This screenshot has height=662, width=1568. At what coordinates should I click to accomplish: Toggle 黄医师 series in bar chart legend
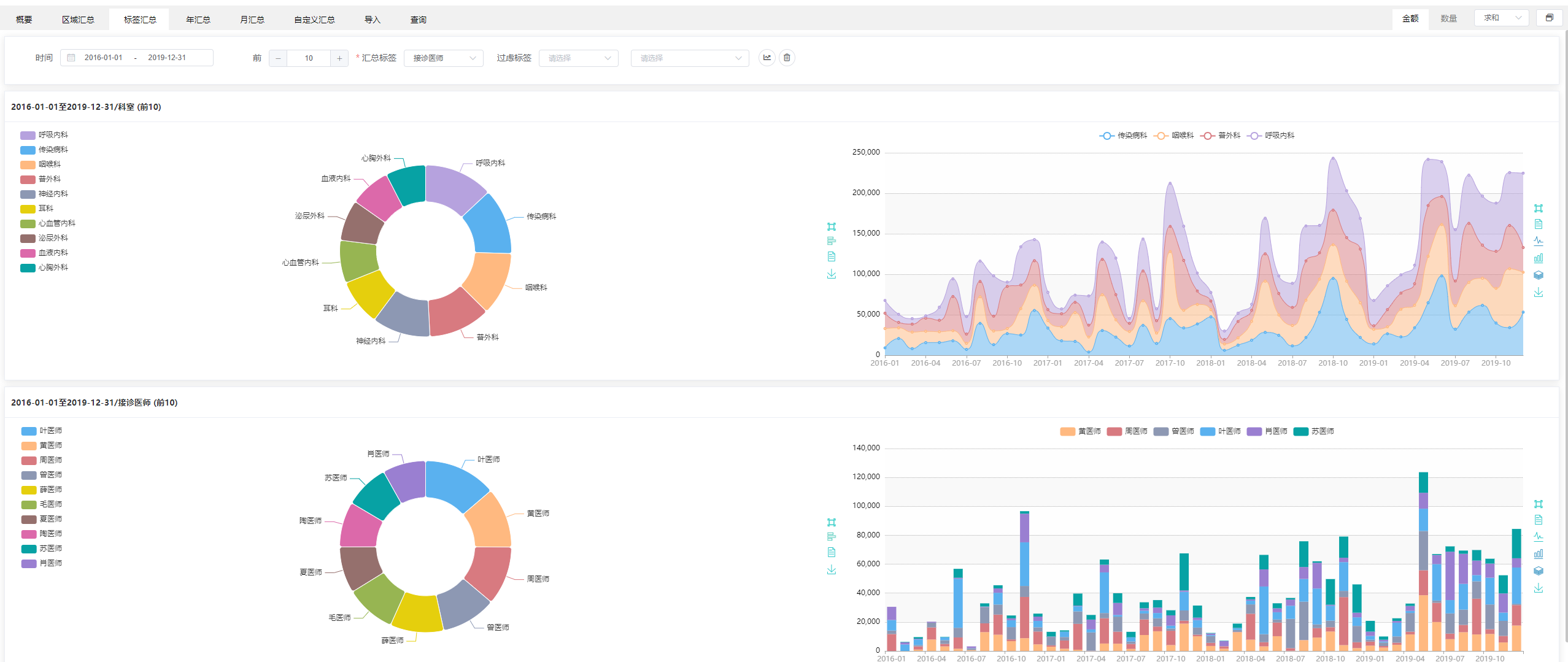[1080, 431]
